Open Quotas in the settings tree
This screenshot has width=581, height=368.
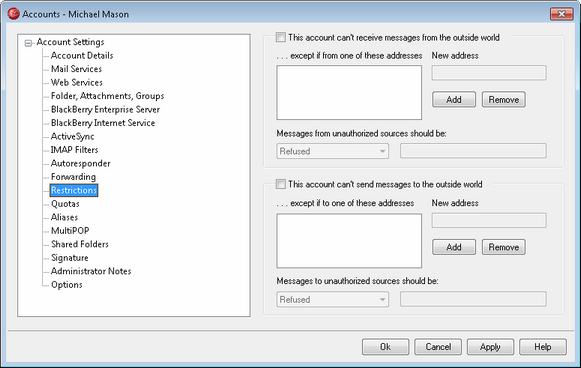[65, 204]
